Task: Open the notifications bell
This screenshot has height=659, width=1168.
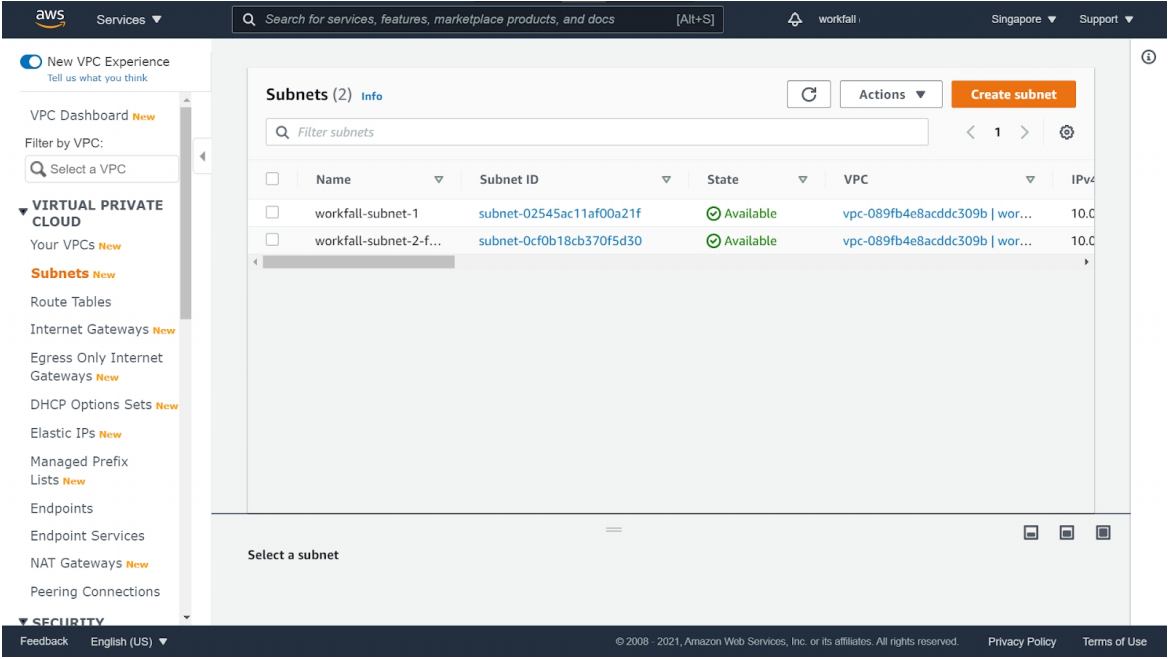Action: point(796,19)
